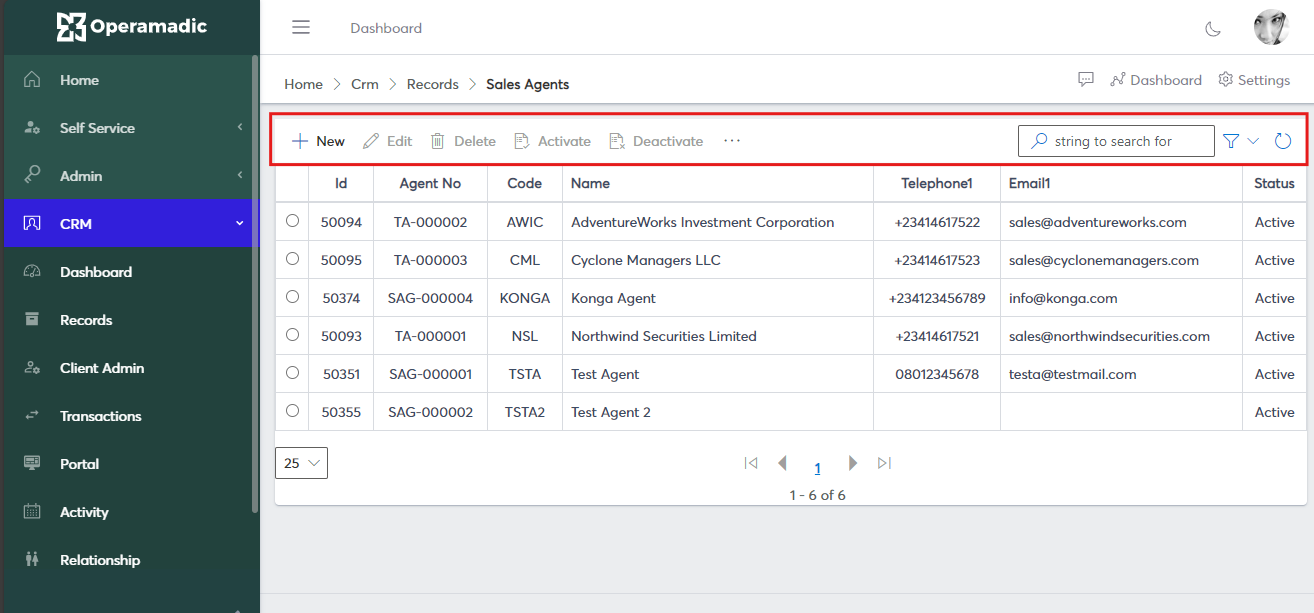Open the Dashboard link in the breadcrumb bar
Viewport: 1314px width, 613px height.
tap(1156, 80)
